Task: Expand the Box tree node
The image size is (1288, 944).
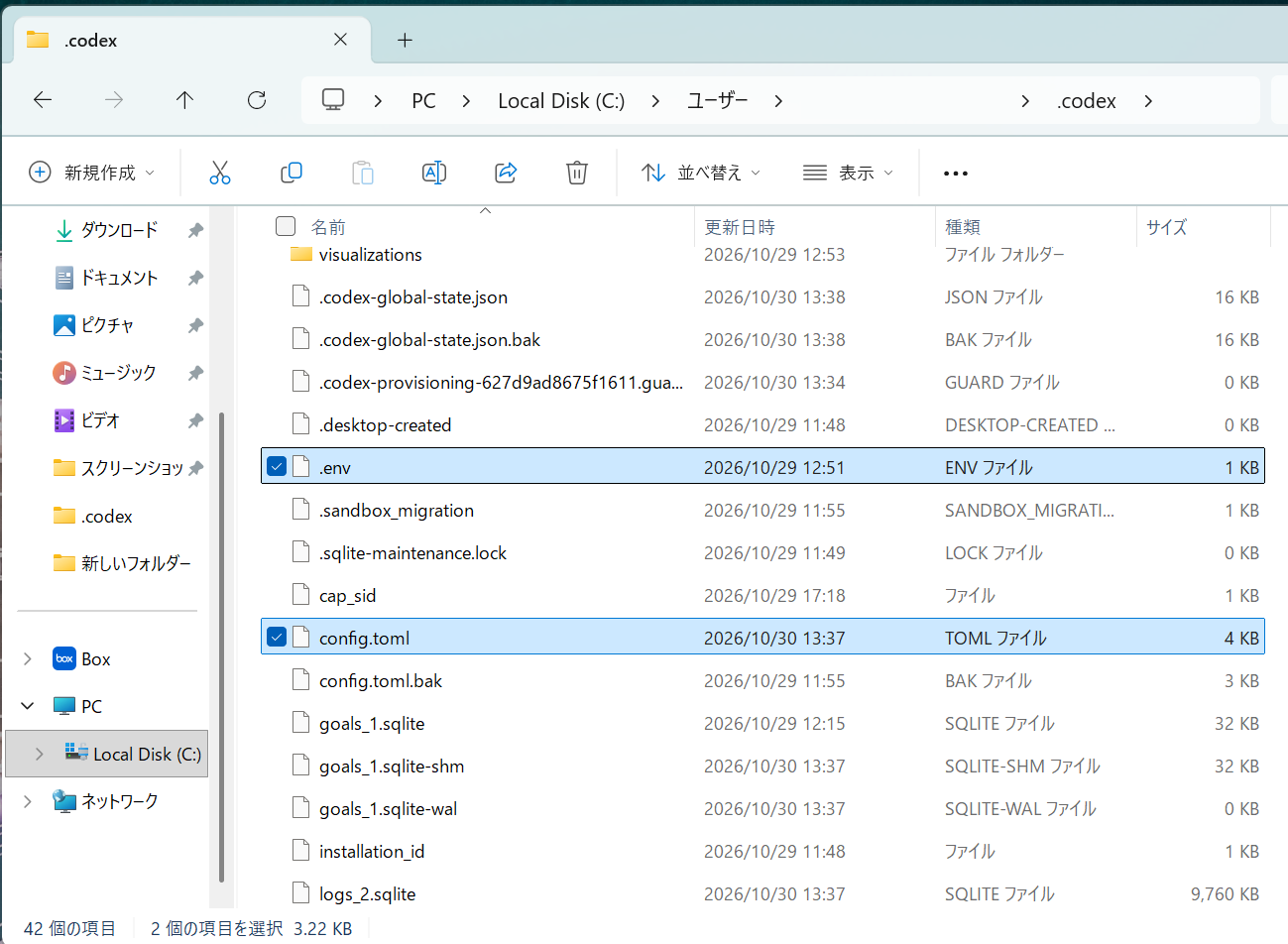Action: [28, 659]
